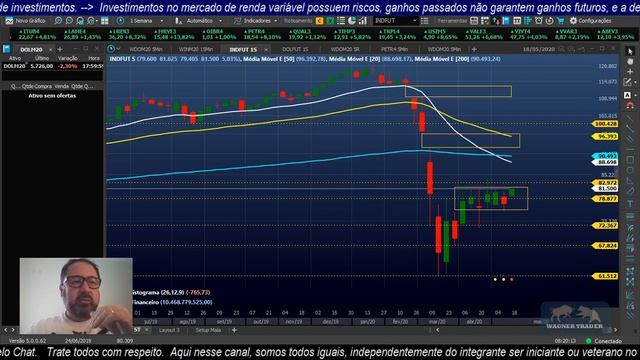
Task: Click the 100.428 yellow price label
Action: (x=605, y=124)
